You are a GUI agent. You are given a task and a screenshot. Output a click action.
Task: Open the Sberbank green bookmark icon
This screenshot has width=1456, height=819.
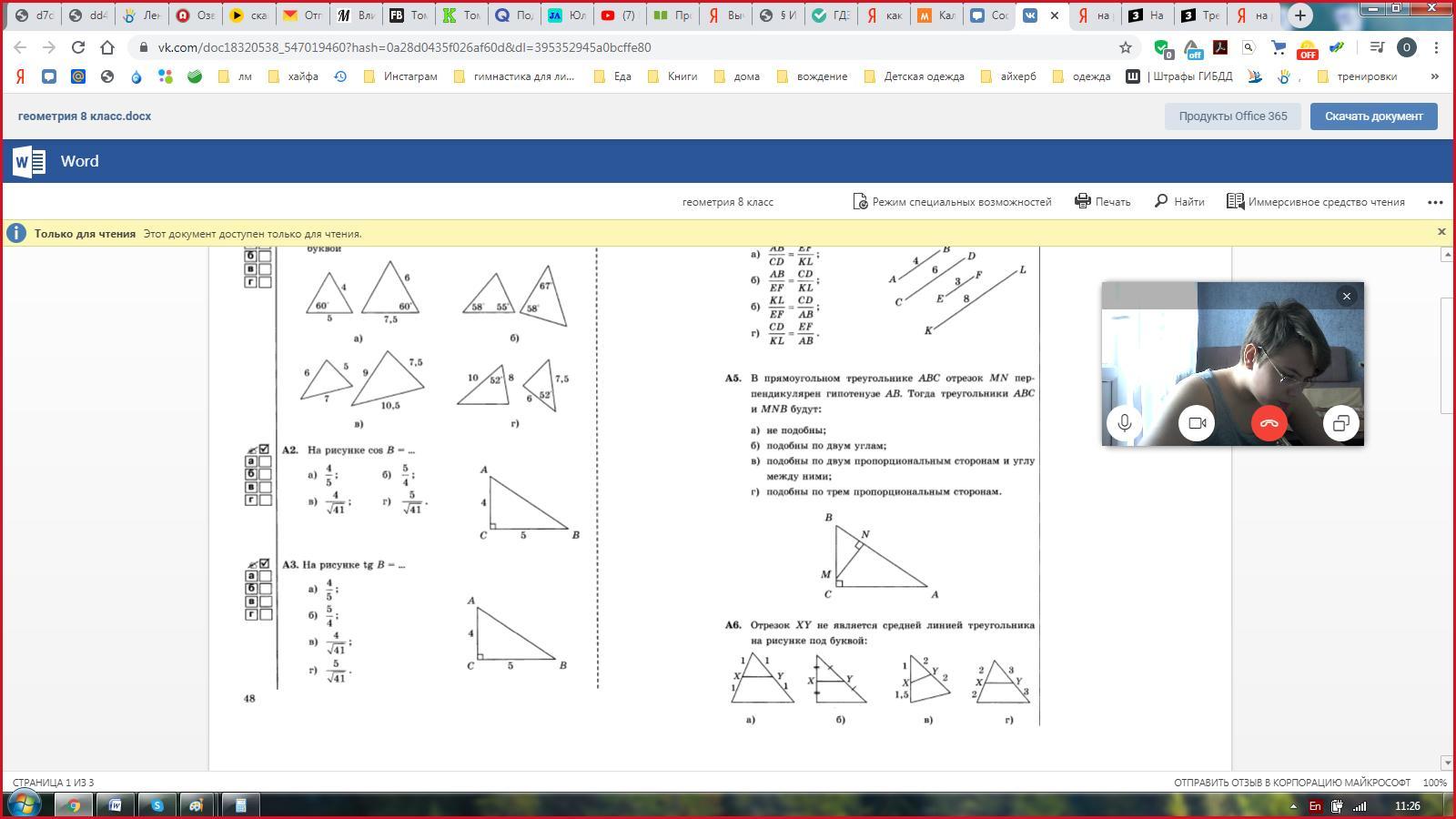[195, 76]
